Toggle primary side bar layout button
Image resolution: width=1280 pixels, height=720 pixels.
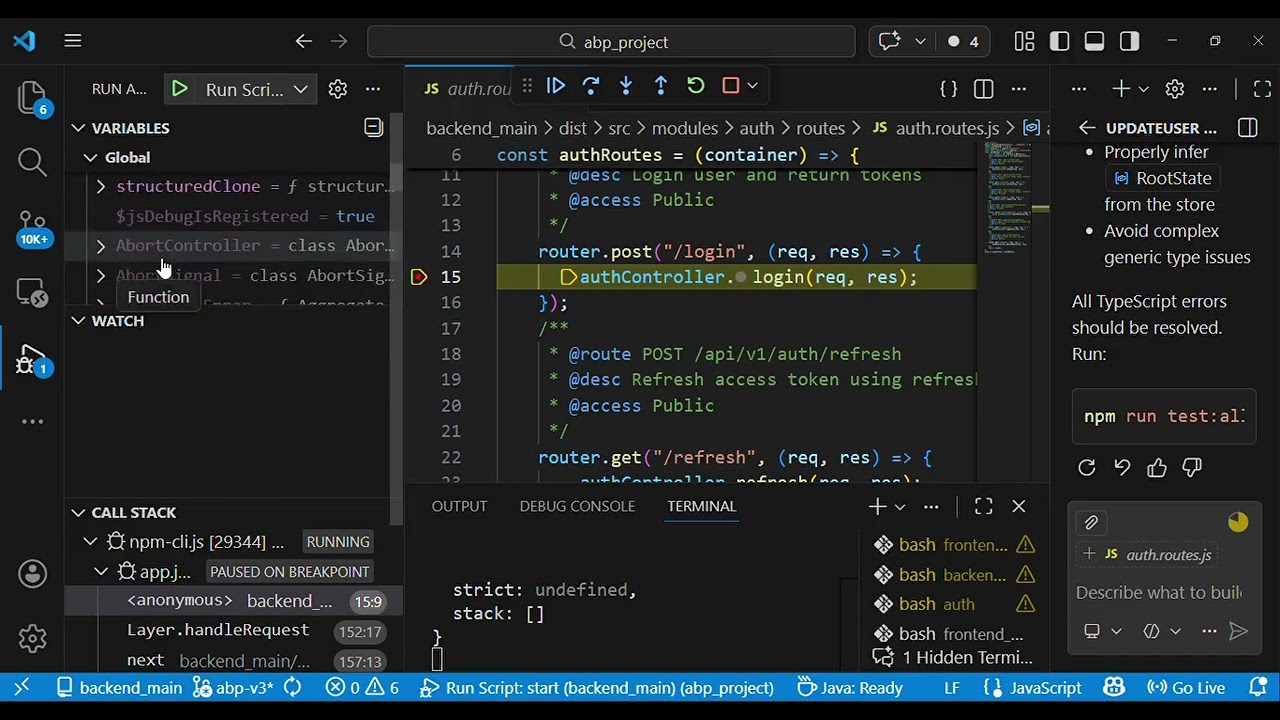pyautogui.click(x=1060, y=41)
